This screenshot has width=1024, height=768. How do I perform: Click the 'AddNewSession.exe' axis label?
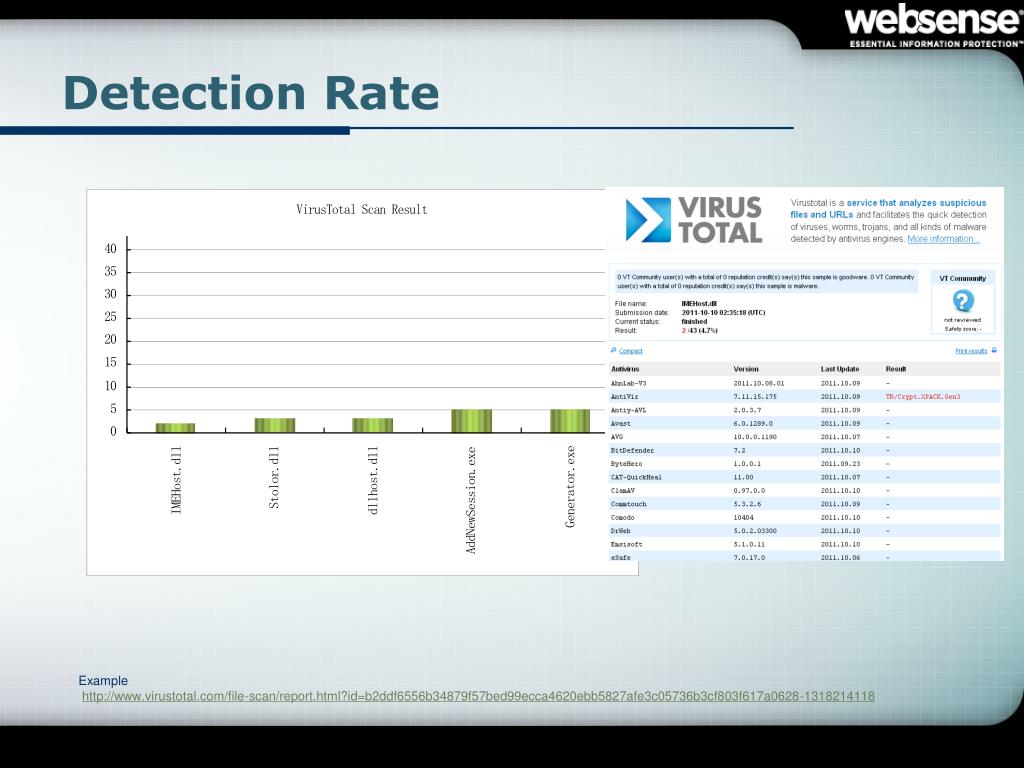(472, 500)
